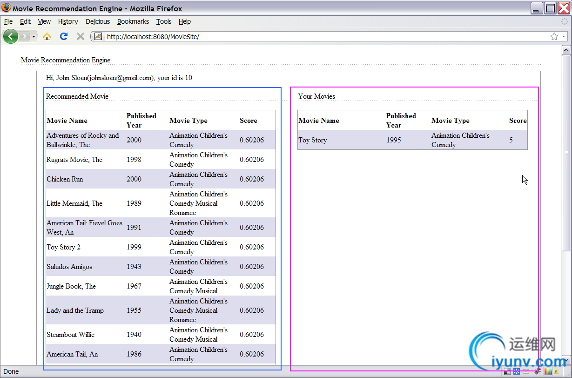Viewport: 572px width, 378px height.
Task: Select 'Steamboat Willie' movie name
Action: coord(70,335)
